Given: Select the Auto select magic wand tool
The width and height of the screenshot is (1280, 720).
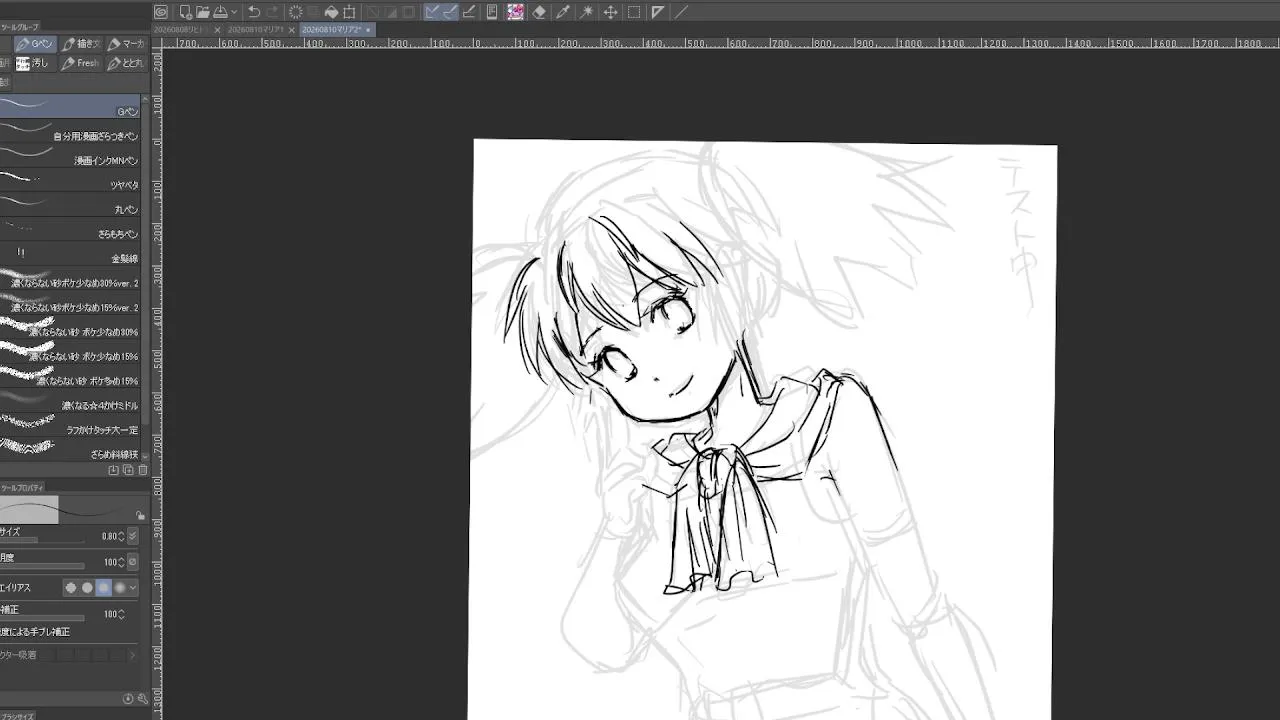Looking at the screenshot, I should pyautogui.click(x=587, y=12).
